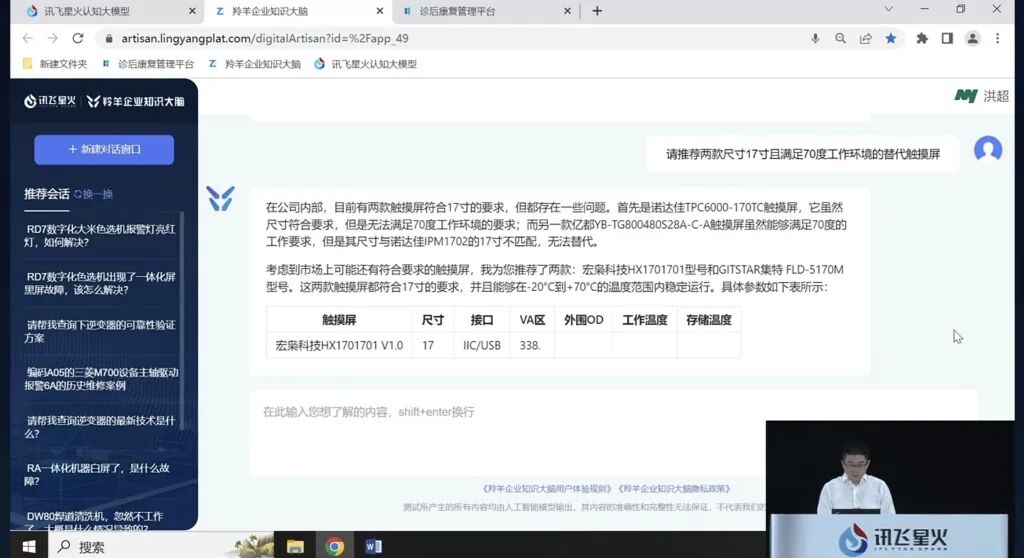The image size is (1024, 558).
Task: Open the 羚羊企业知识大脑 bookmark
Action: click(255, 64)
